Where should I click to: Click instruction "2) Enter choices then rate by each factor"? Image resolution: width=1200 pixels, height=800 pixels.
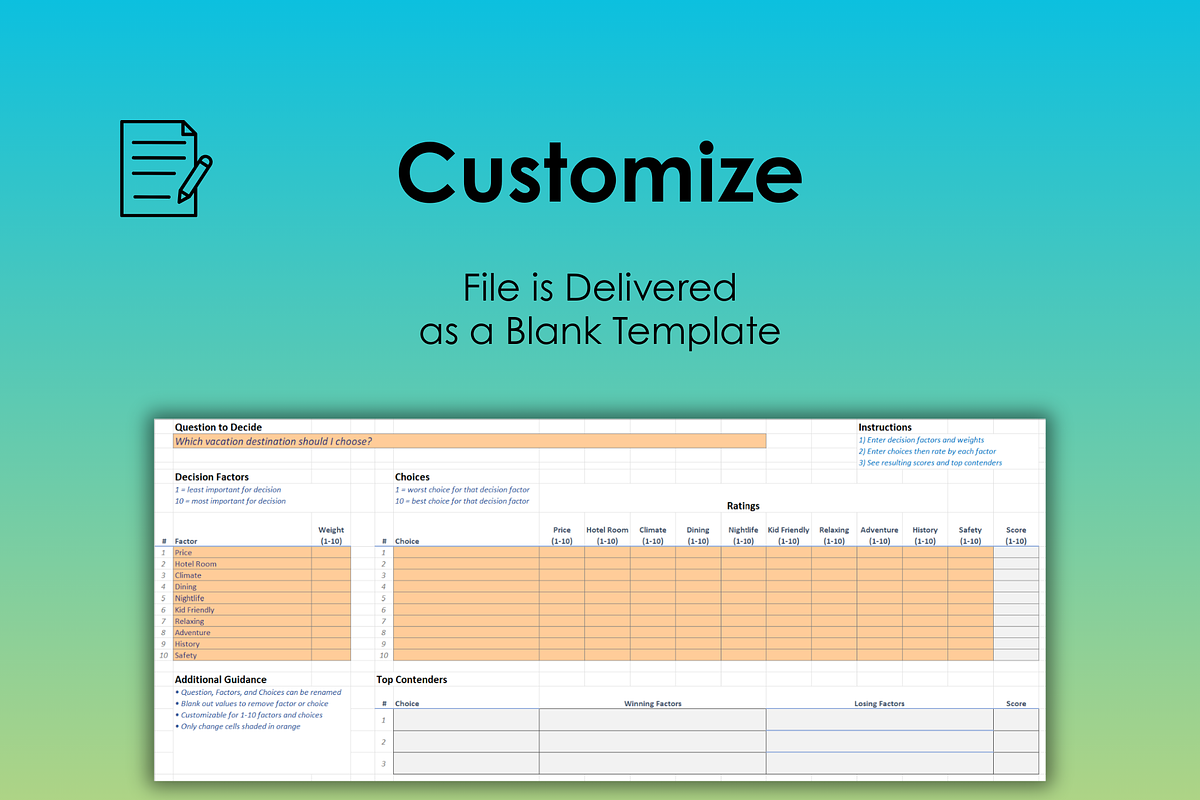[x=927, y=451]
